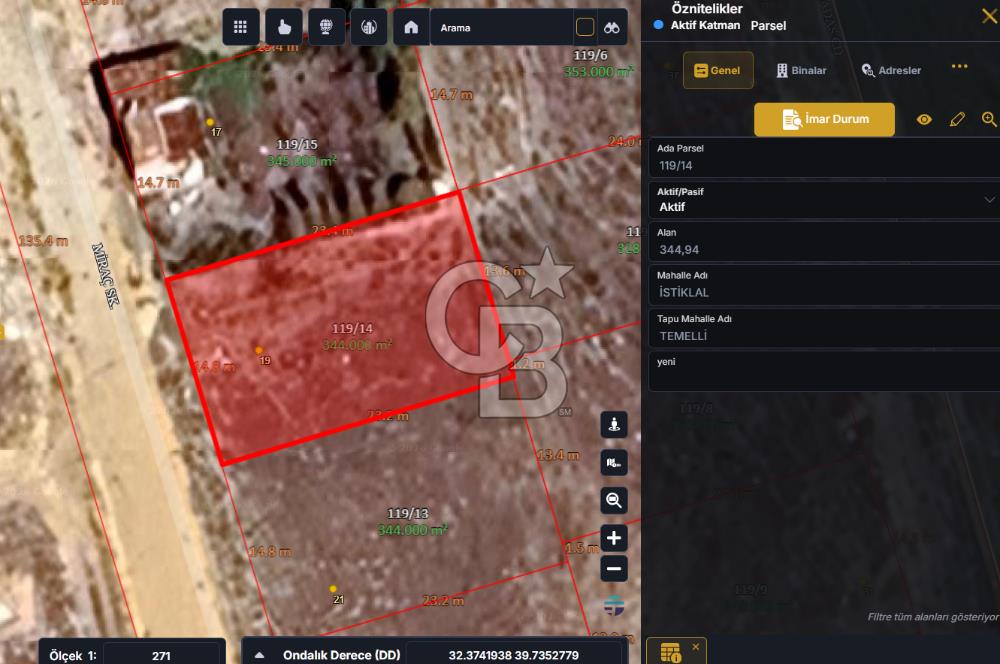Click the Ölçek scale value 271
This screenshot has width=1000, height=664.
click(161, 656)
